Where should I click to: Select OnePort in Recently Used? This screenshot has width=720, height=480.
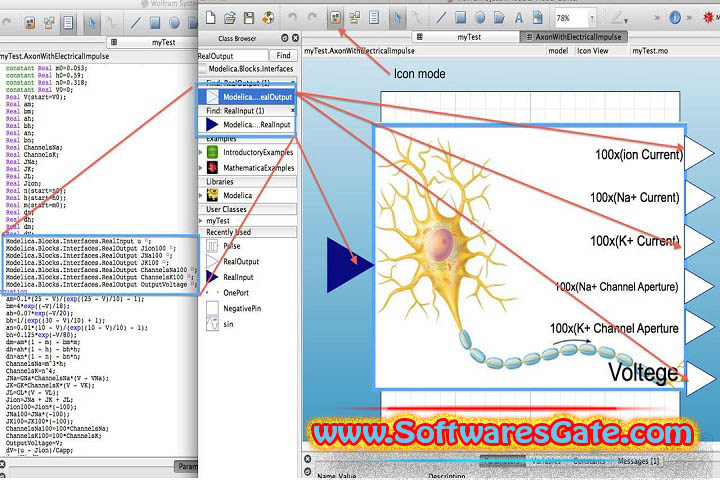point(236,293)
